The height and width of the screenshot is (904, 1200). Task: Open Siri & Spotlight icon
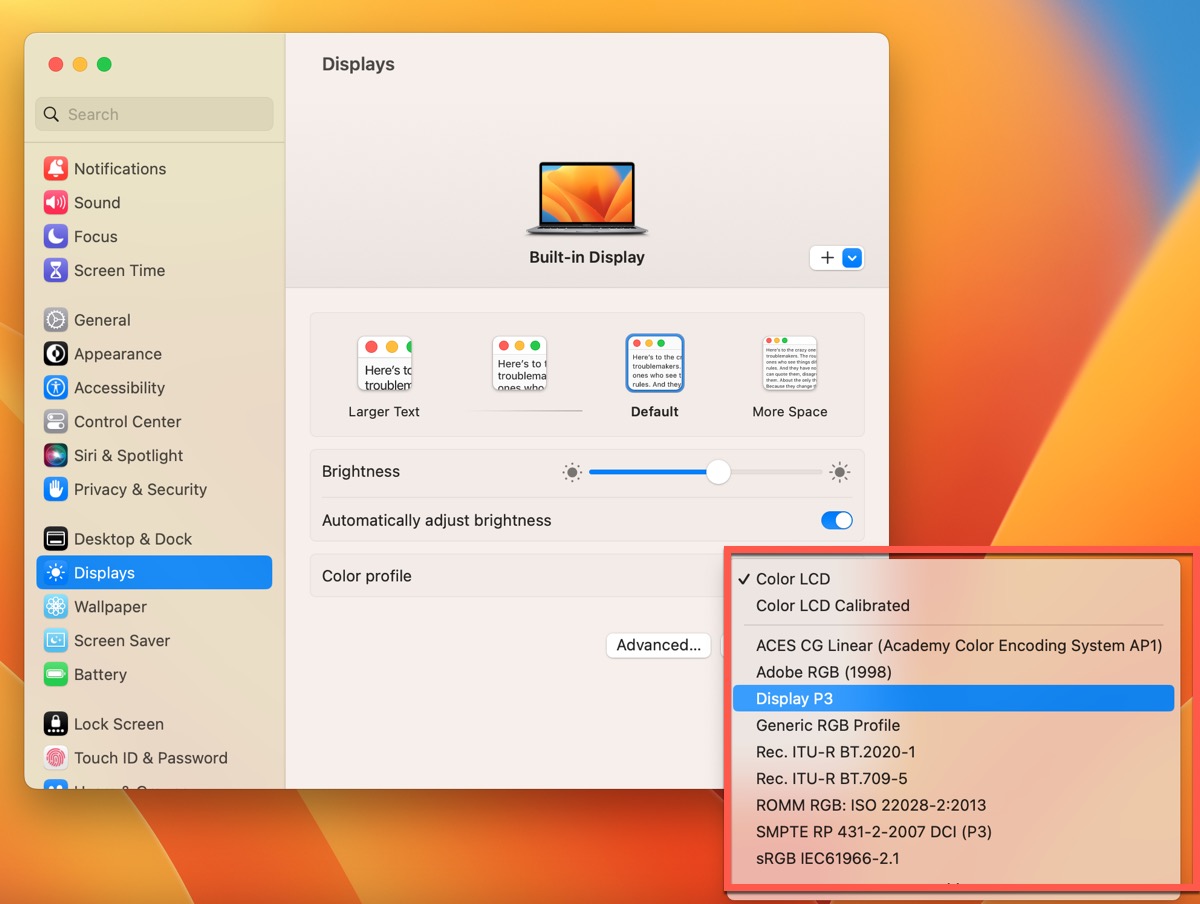(x=56, y=456)
